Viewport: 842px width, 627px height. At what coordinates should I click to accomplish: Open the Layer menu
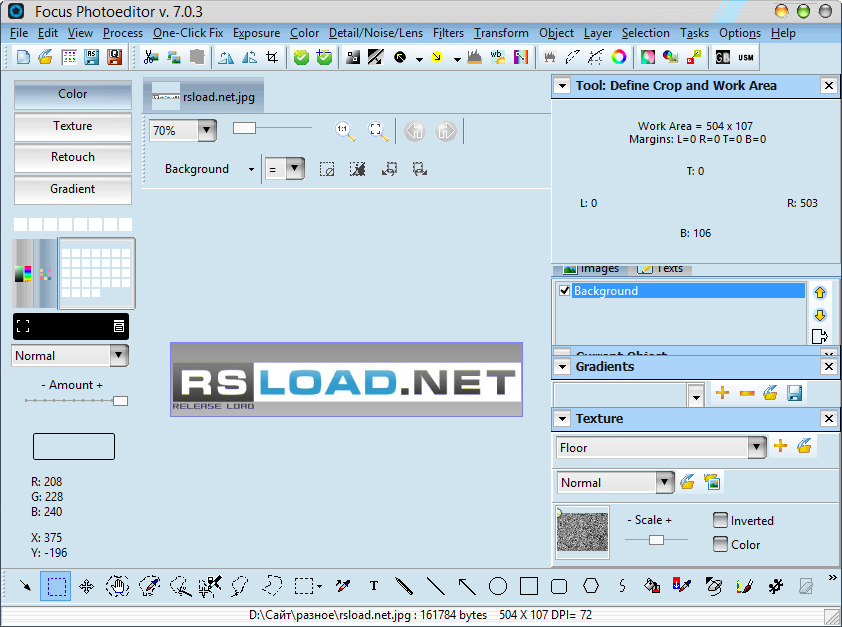(598, 33)
